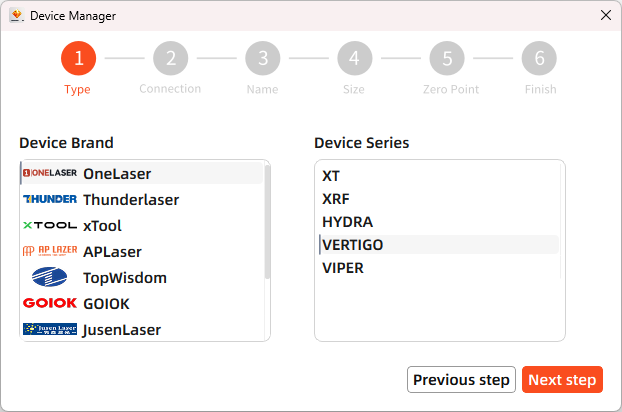
Task: Pick VIPER in the Device Series list
Action: pyautogui.click(x=343, y=268)
